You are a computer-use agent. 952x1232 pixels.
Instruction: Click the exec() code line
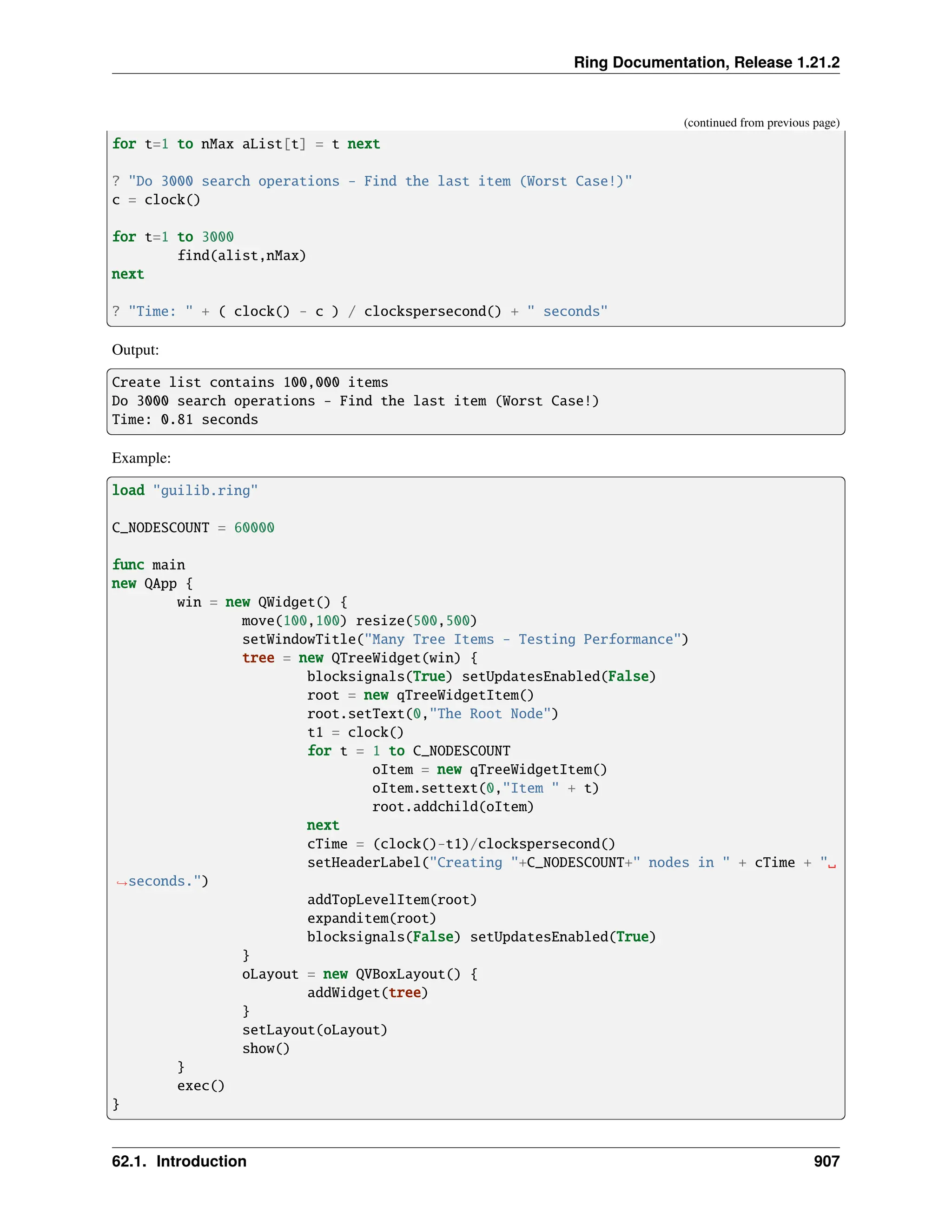click(201, 1086)
